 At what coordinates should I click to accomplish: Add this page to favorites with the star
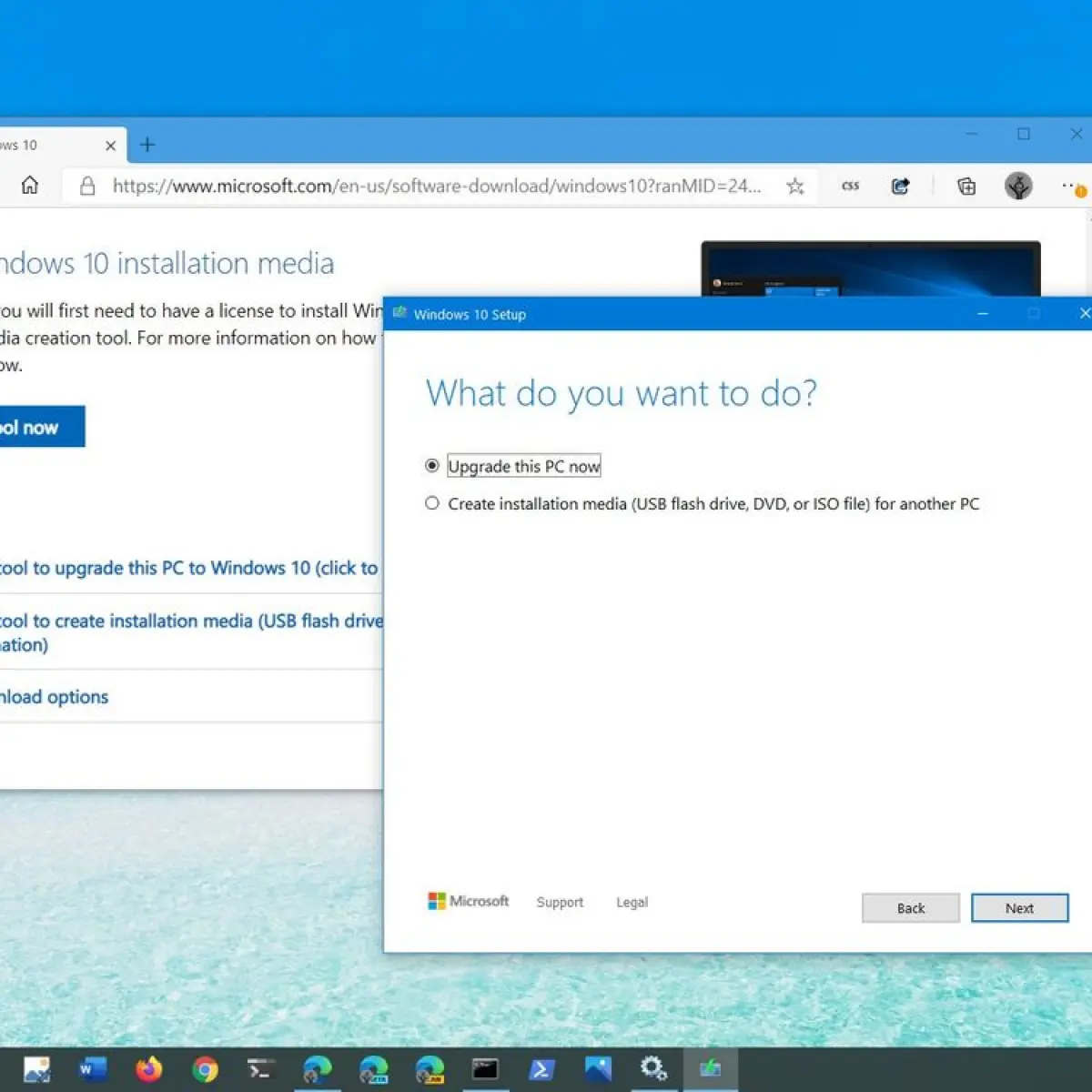pyautogui.click(x=795, y=187)
